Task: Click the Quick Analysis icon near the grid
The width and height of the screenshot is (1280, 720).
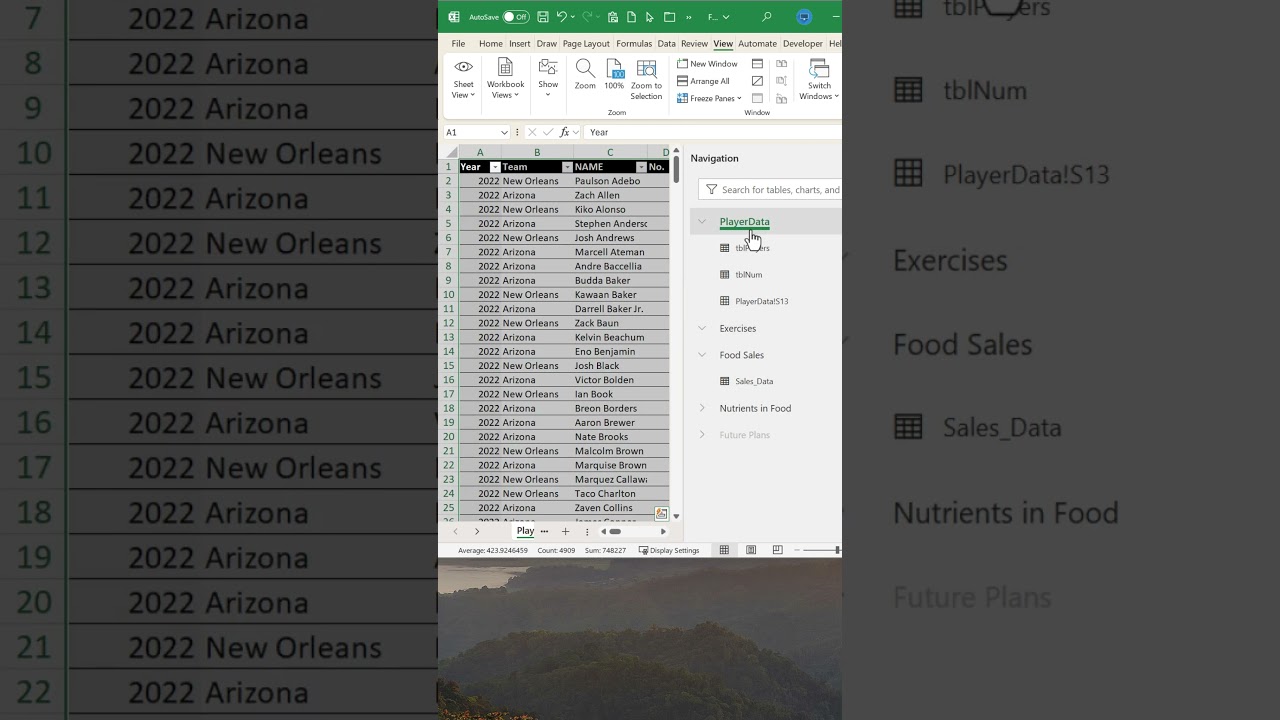Action: point(661,513)
